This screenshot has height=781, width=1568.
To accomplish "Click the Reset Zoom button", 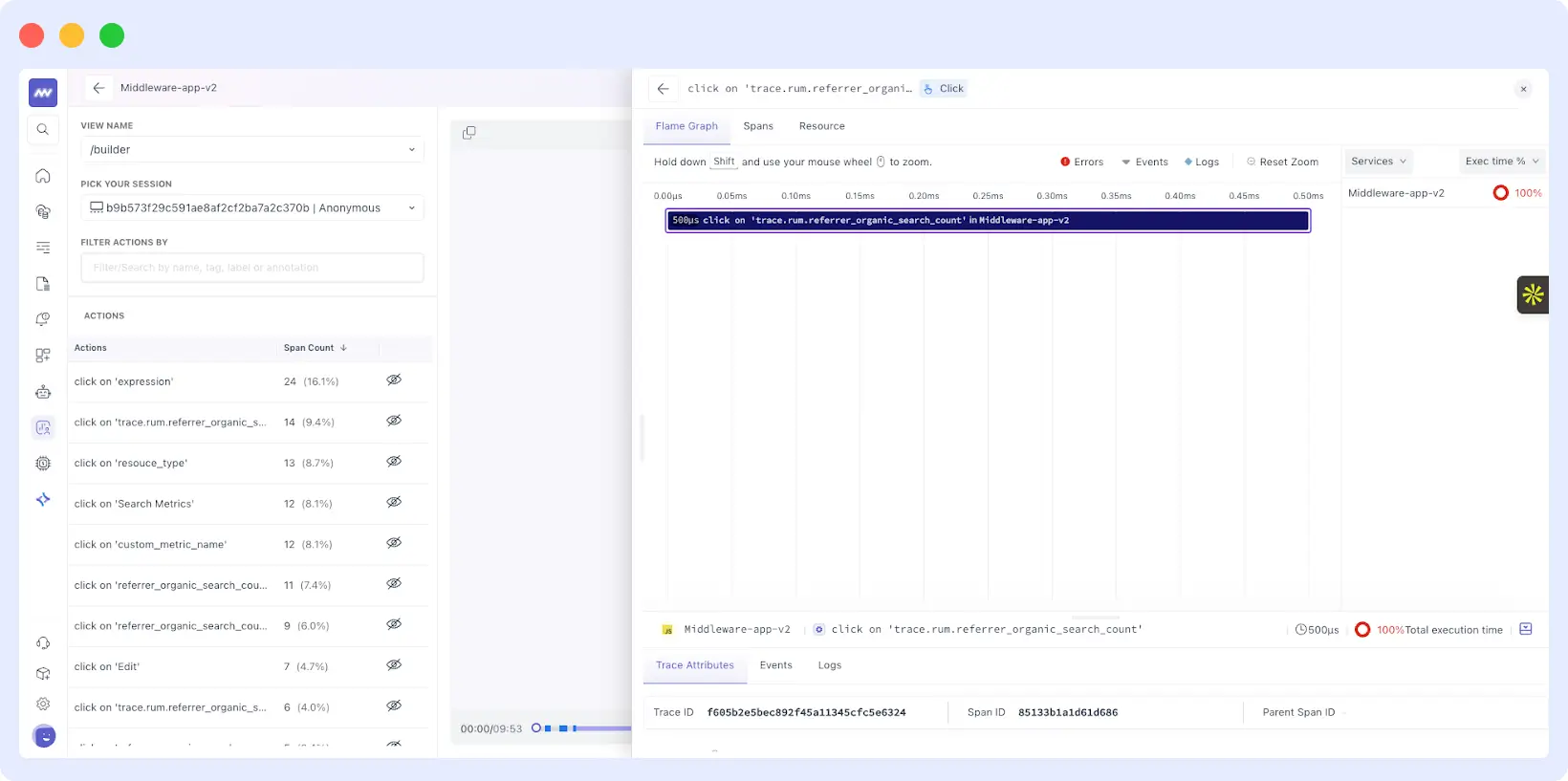I will [1282, 163].
